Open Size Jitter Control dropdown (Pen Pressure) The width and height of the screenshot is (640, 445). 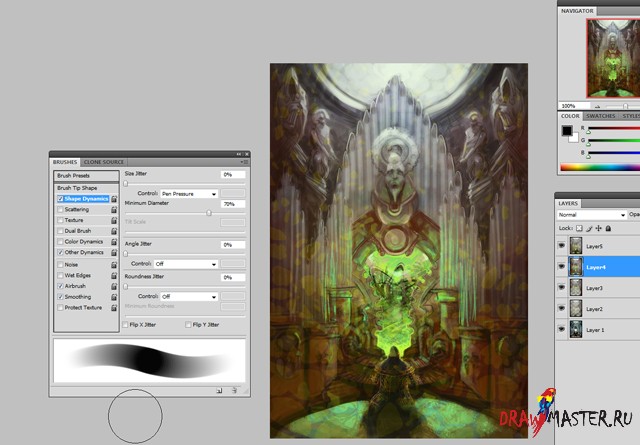click(189, 194)
